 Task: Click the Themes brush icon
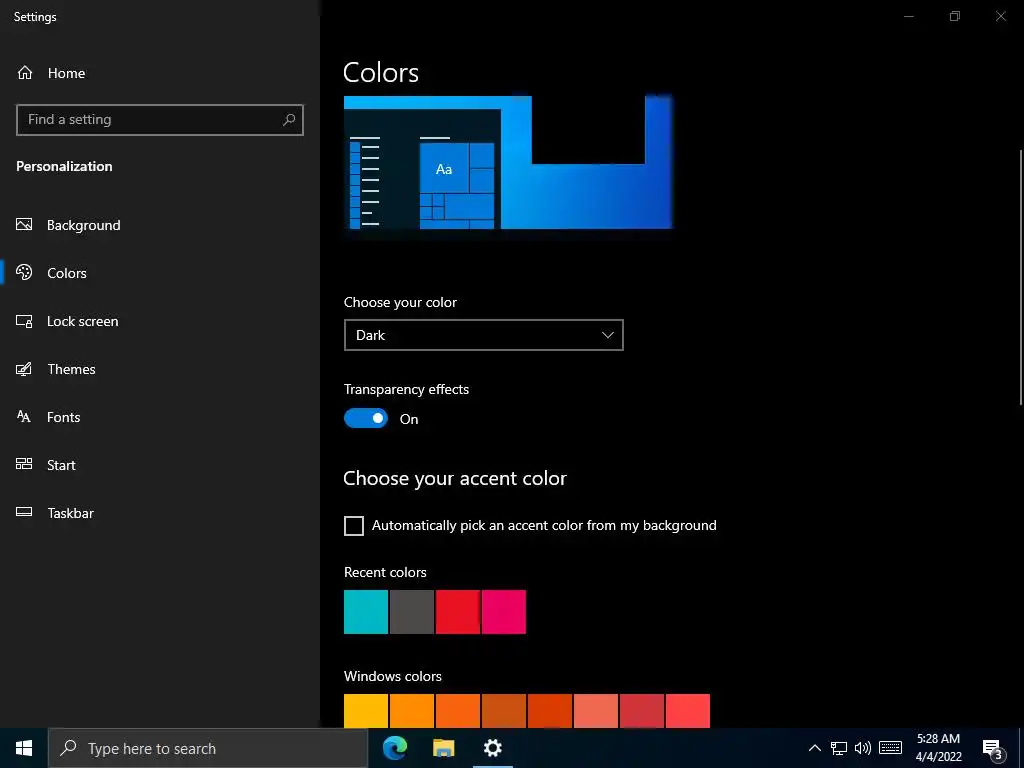coord(24,369)
